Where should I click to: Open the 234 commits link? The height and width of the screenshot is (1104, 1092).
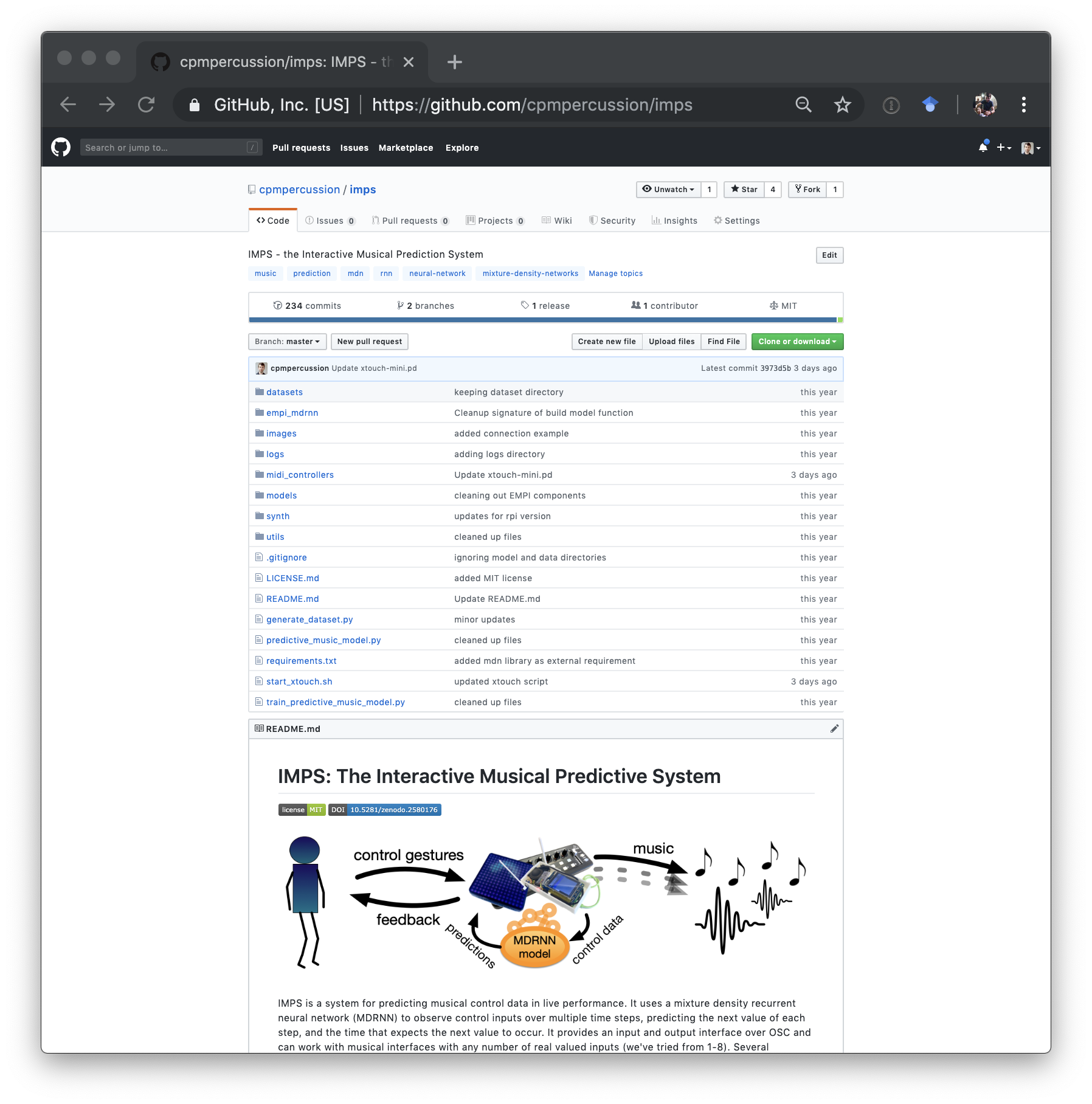click(307, 306)
